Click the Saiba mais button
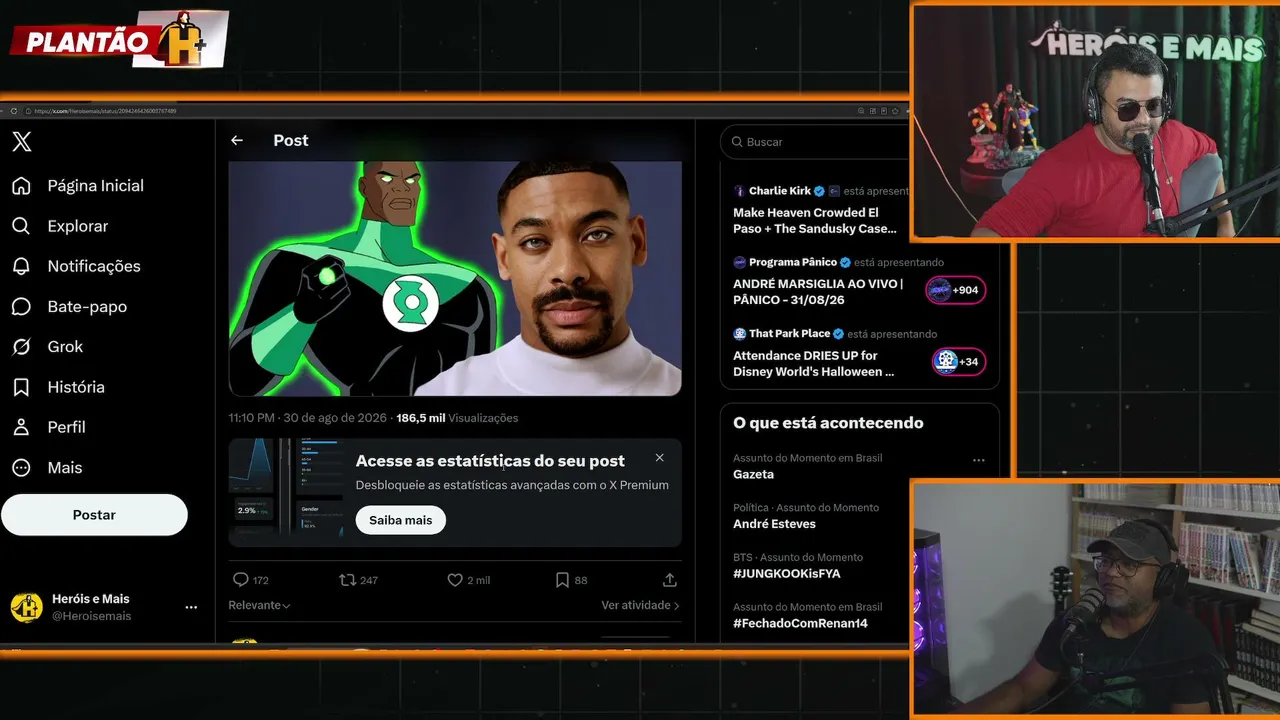The width and height of the screenshot is (1280, 720). click(x=401, y=520)
